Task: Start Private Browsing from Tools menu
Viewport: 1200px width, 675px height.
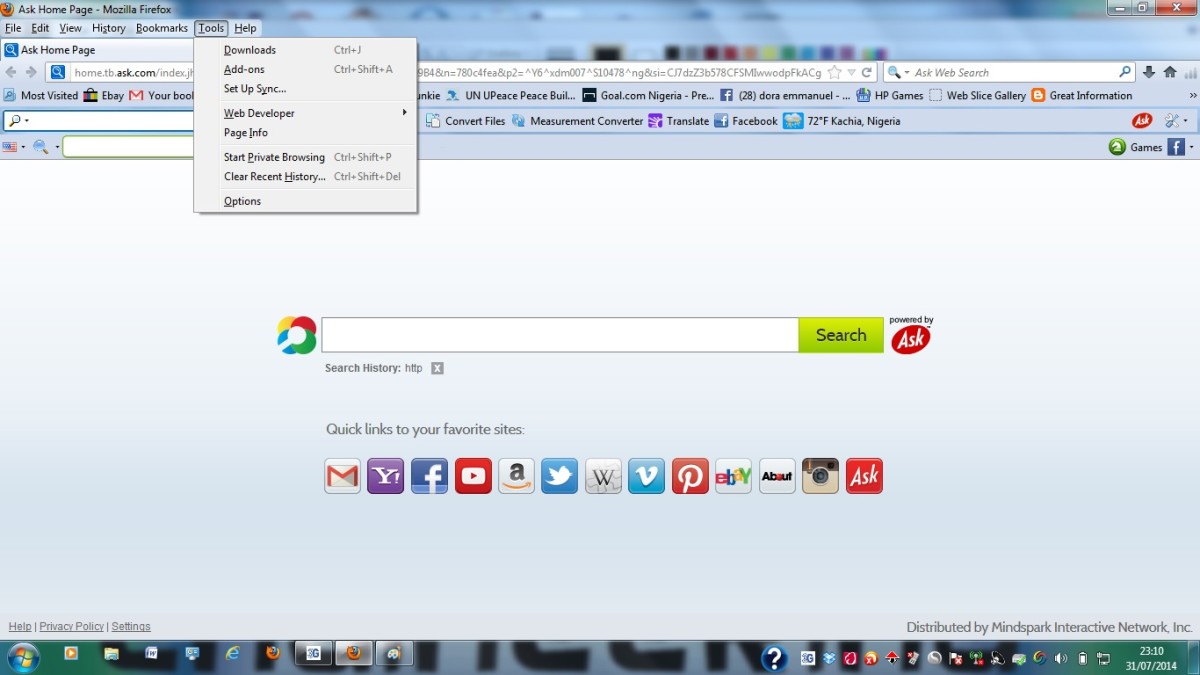Action: pyautogui.click(x=273, y=157)
